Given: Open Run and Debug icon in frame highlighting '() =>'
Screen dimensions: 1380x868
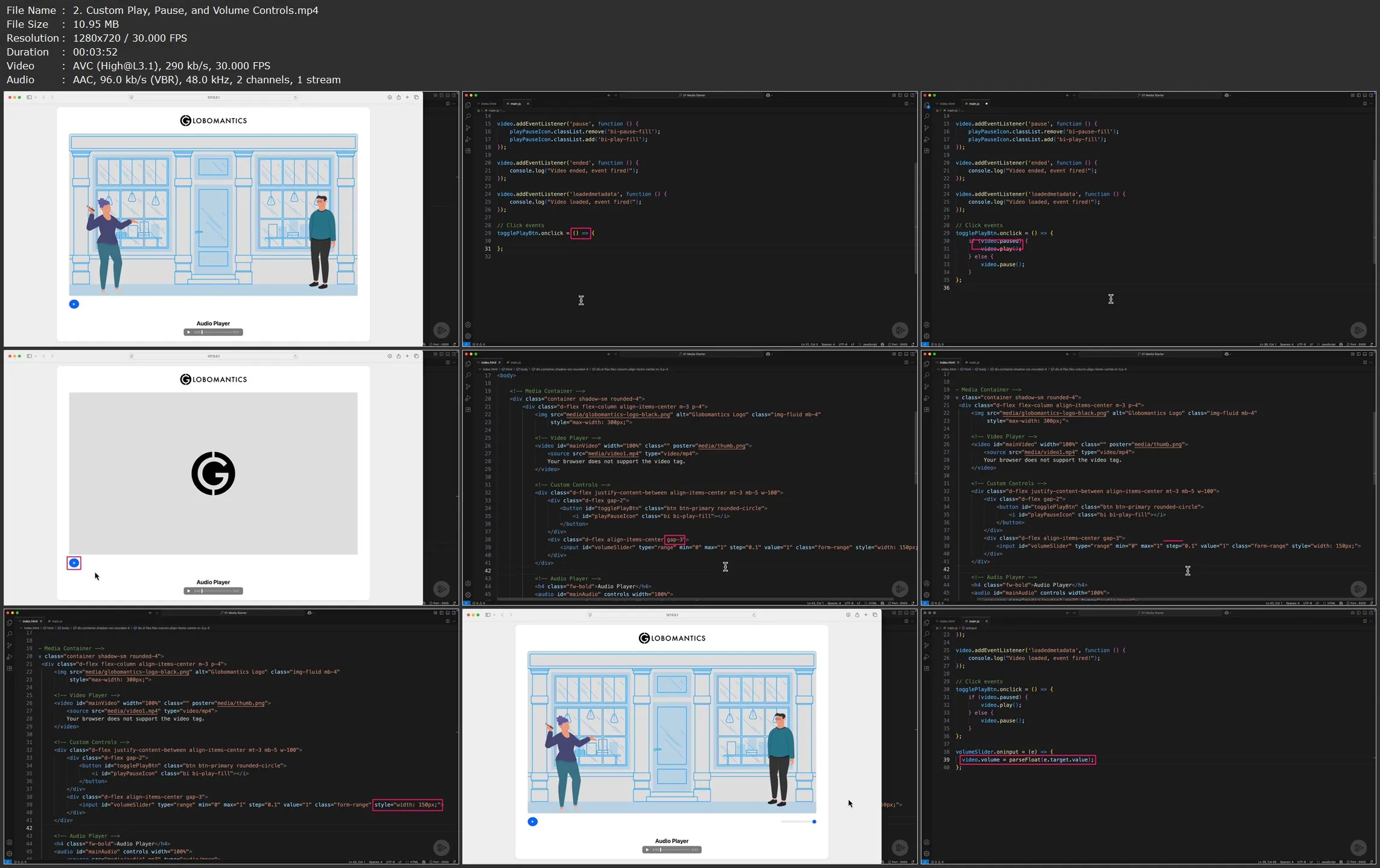Looking at the screenshot, I should pos(468,139).
